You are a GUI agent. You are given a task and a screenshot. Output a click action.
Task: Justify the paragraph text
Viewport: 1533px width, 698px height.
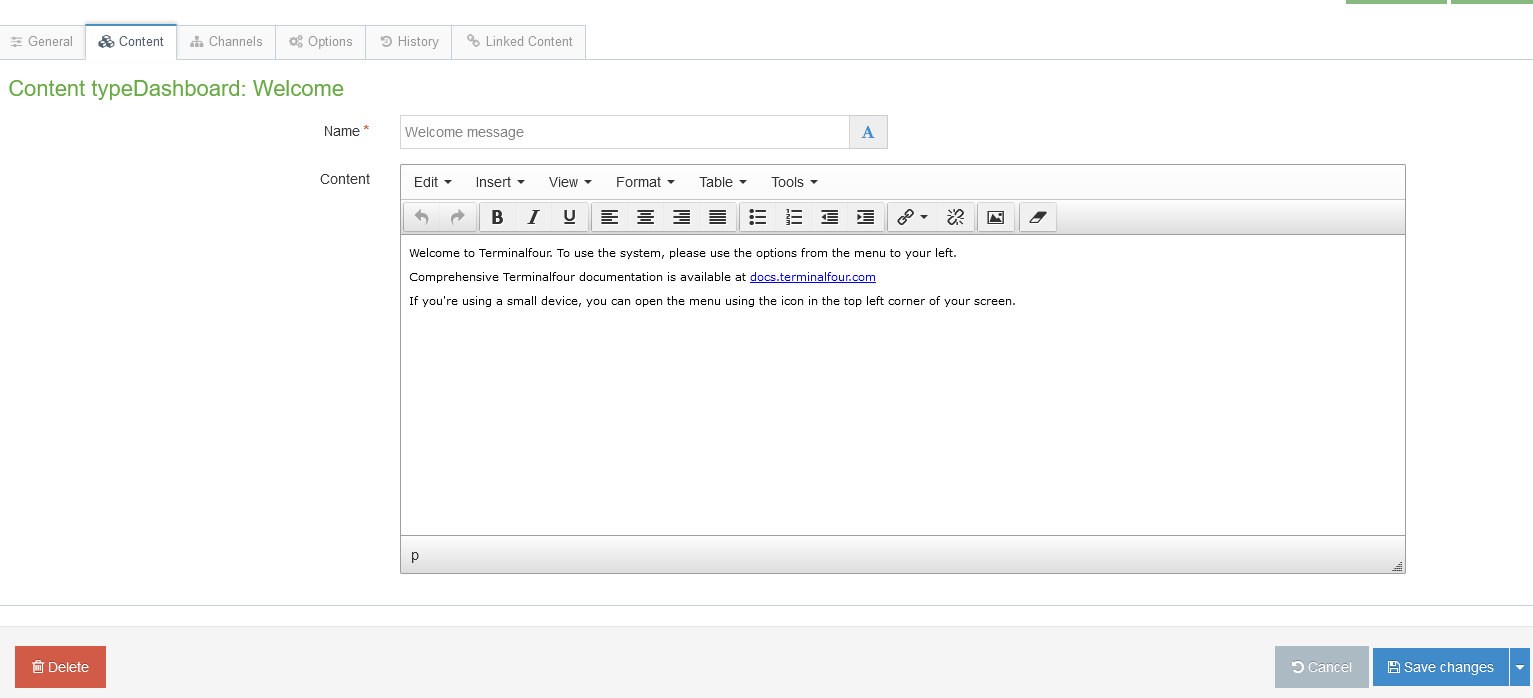click(x=717, y=217)
